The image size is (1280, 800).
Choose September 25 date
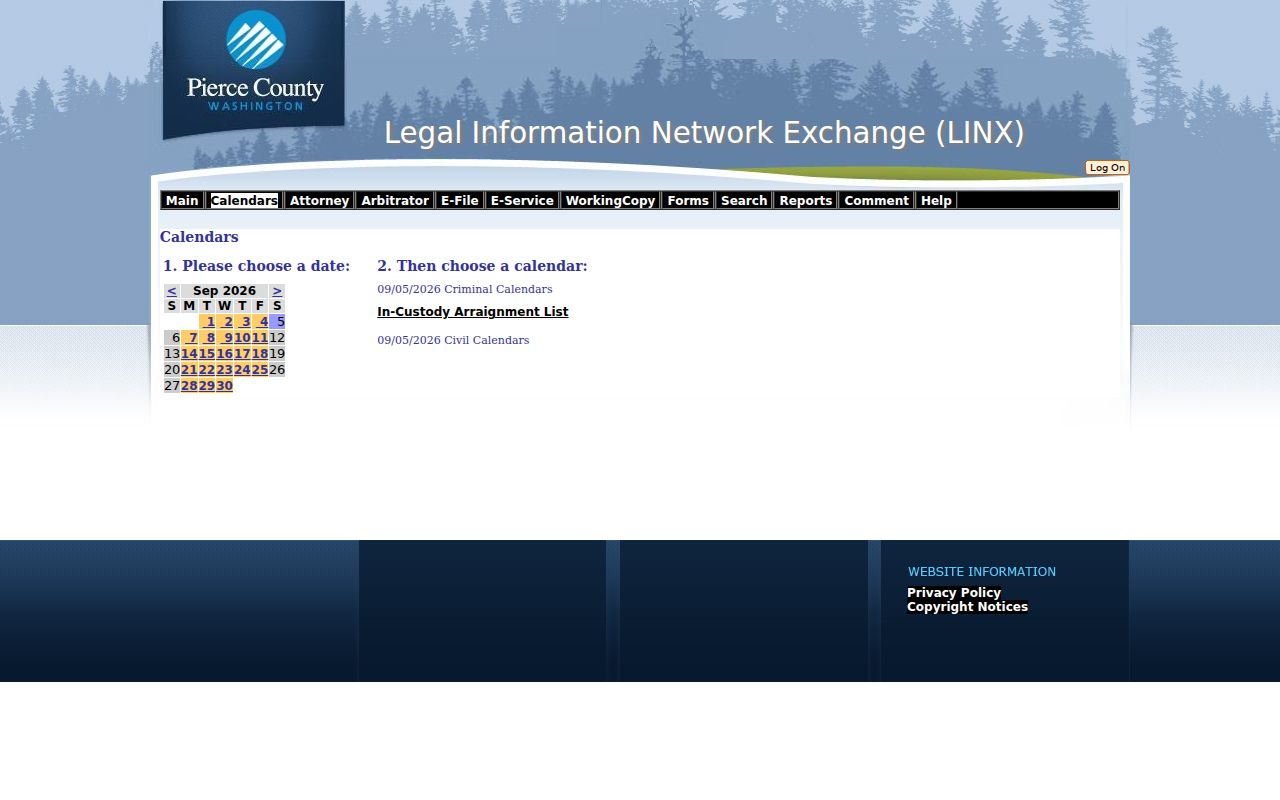[x=260, y=370]
